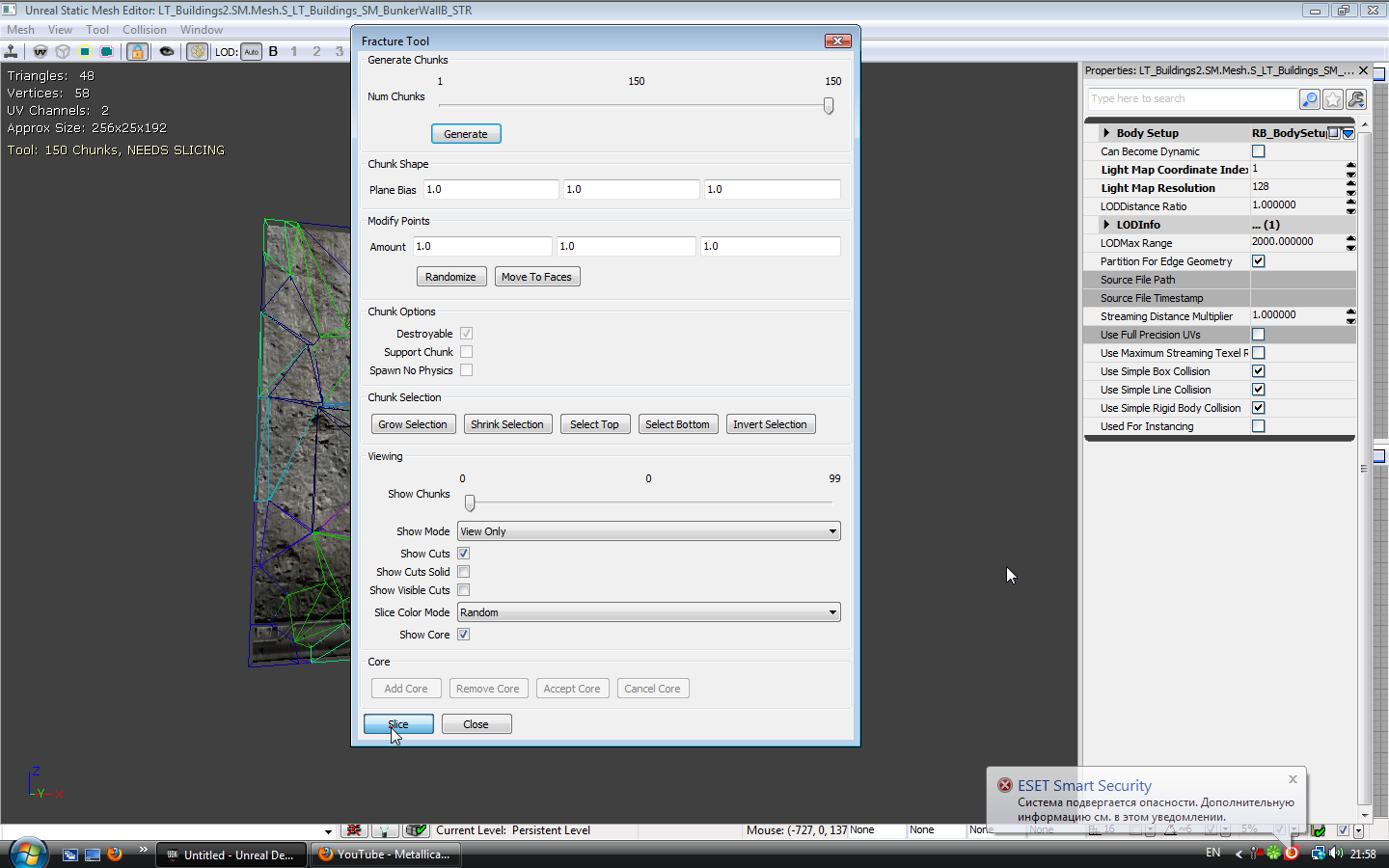Enable the Can Become Dynamic checkbox
The width and height of the screenshot is (1389, 868).
1258,151
